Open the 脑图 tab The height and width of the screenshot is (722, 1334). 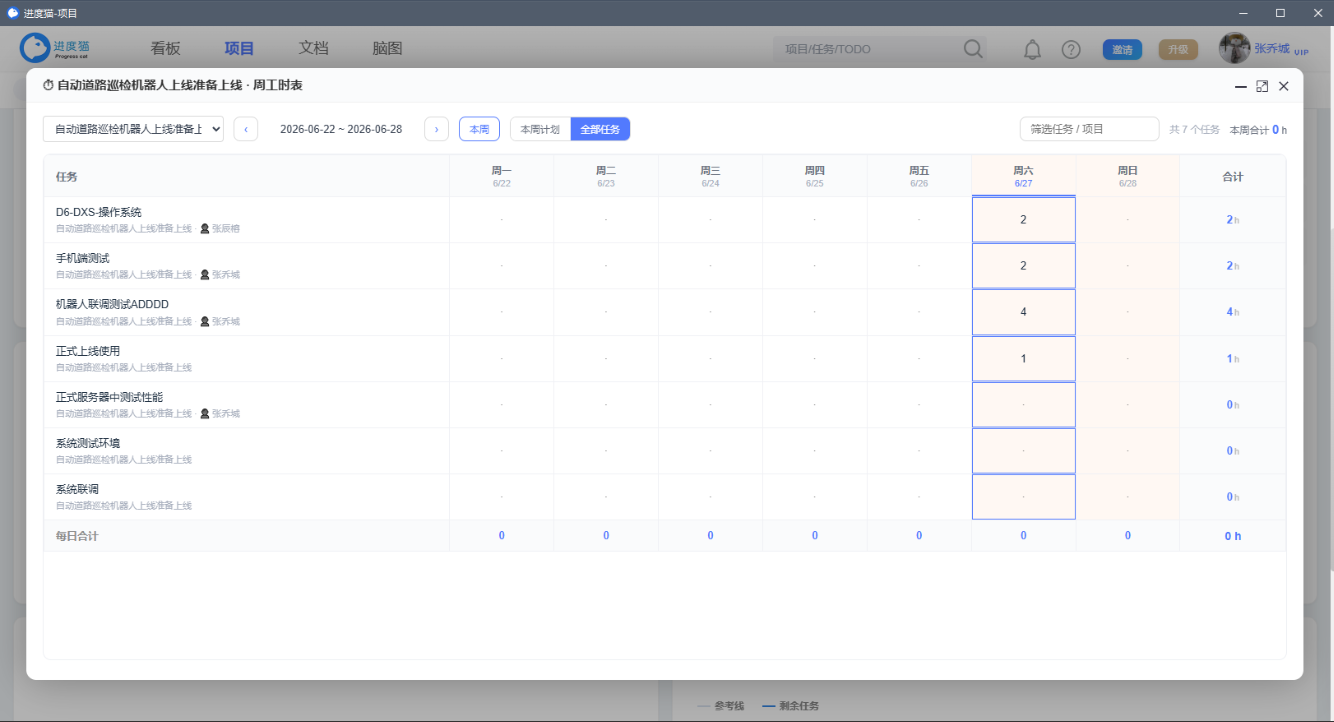tap(387, 48)
